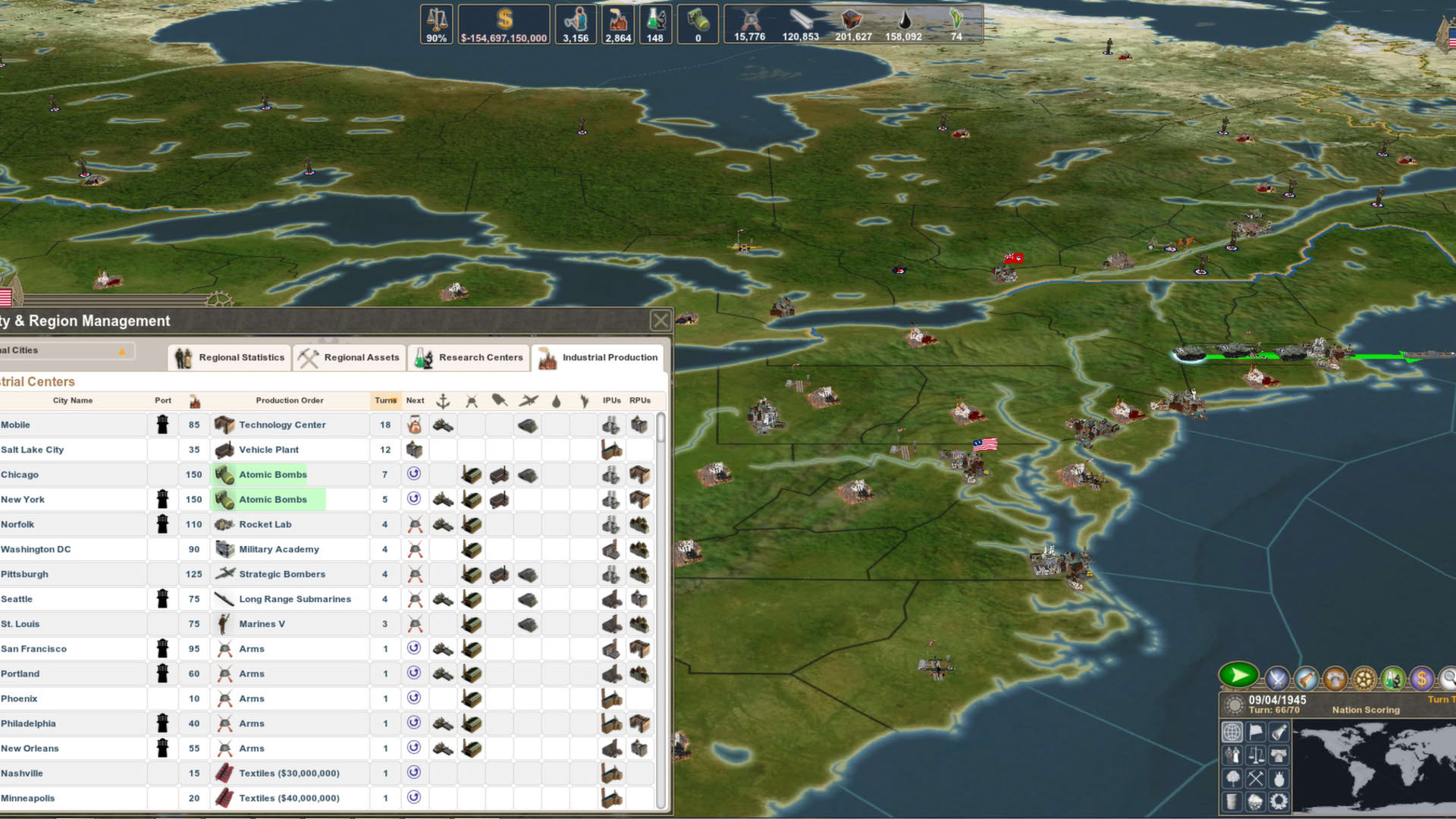Click the green End Turn arrow button
This screenshot has height=819, width=1456.
tap(1238, 675)
